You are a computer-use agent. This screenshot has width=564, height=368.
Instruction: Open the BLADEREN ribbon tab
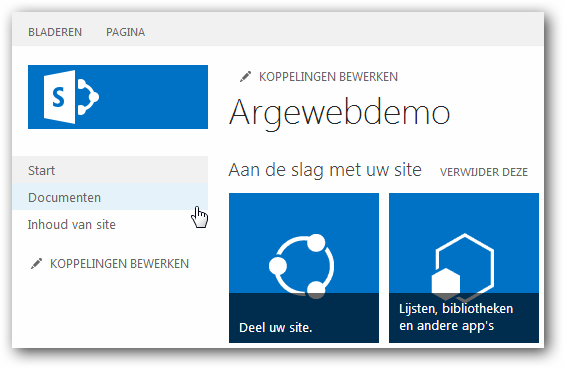click(x=55, y=32)
